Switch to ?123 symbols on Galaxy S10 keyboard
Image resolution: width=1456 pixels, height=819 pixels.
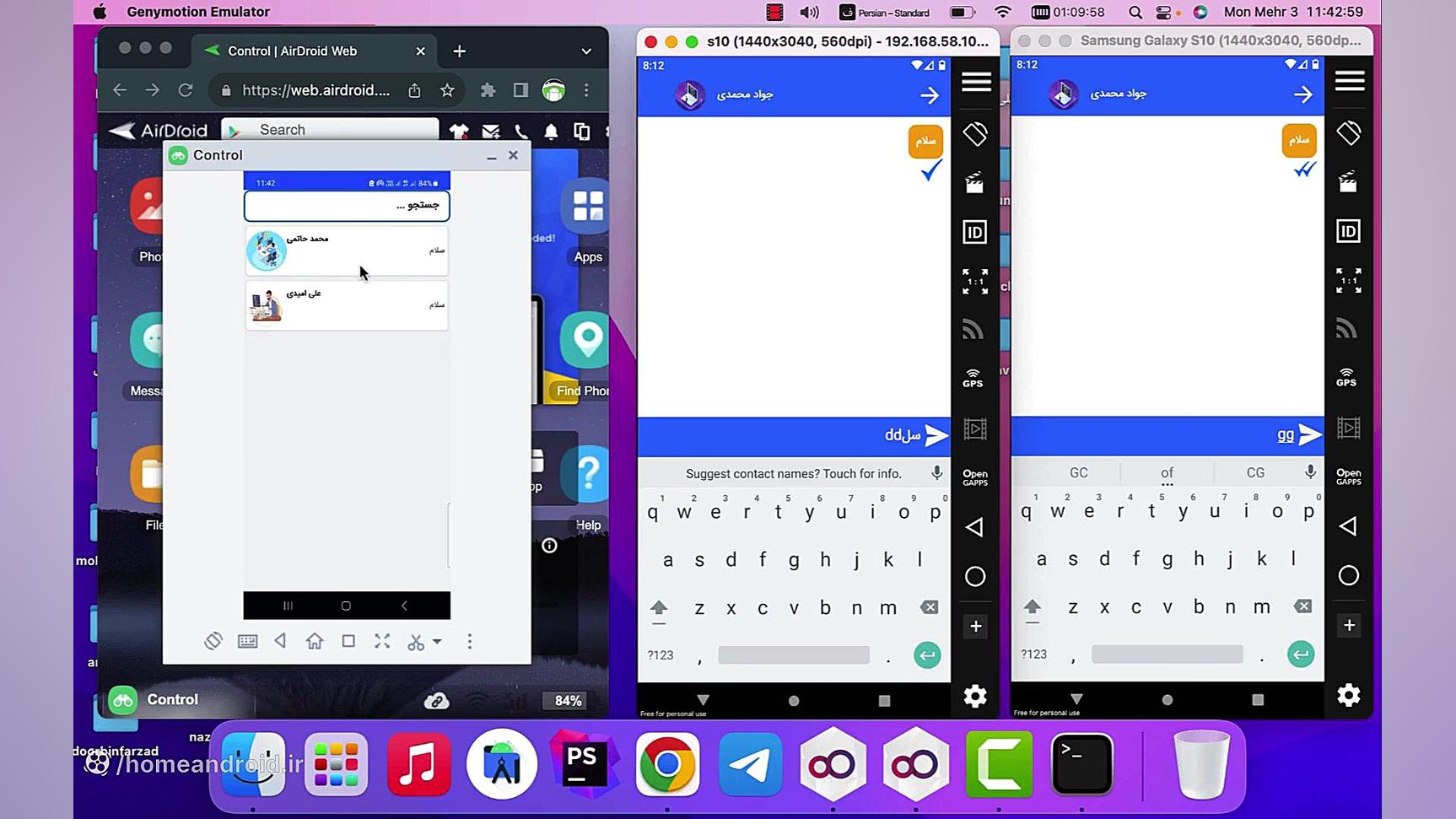1034,655
